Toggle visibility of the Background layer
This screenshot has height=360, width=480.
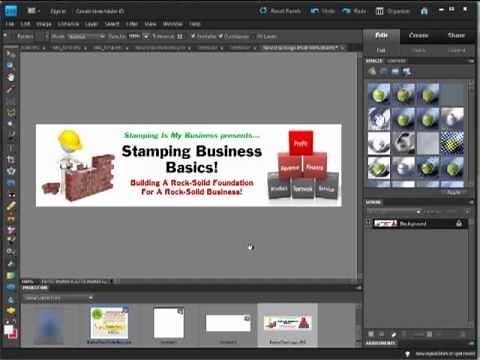(x=369, y=223)
